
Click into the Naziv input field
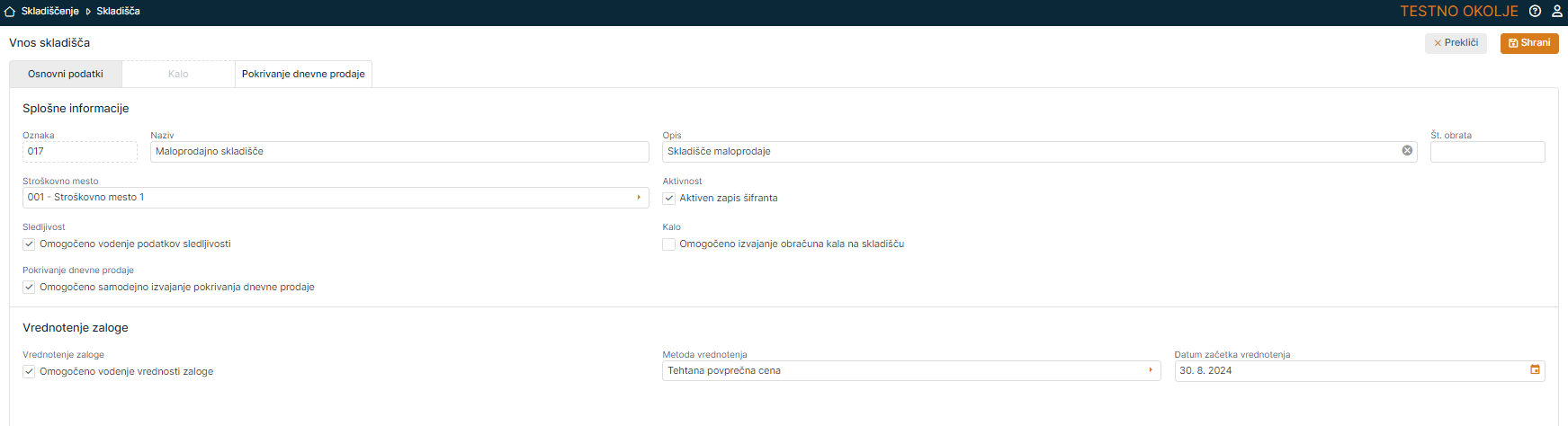tap(399, 152)
